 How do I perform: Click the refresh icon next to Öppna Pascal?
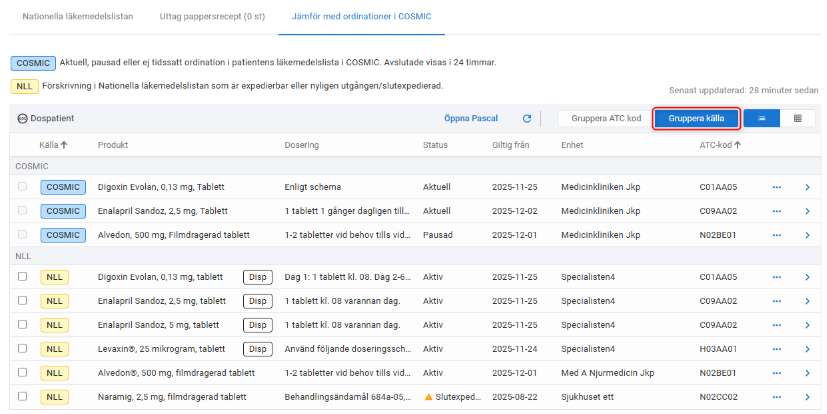[527, 118]
